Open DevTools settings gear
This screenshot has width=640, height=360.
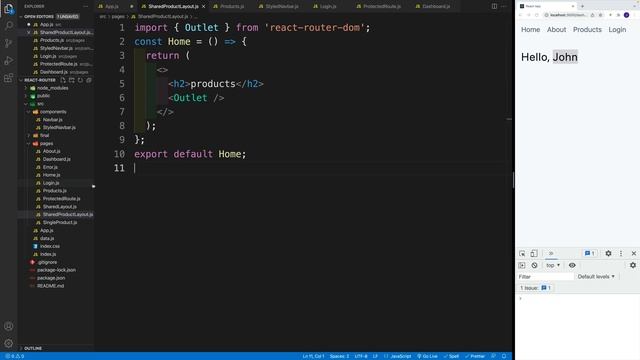[x=608, y=253]
